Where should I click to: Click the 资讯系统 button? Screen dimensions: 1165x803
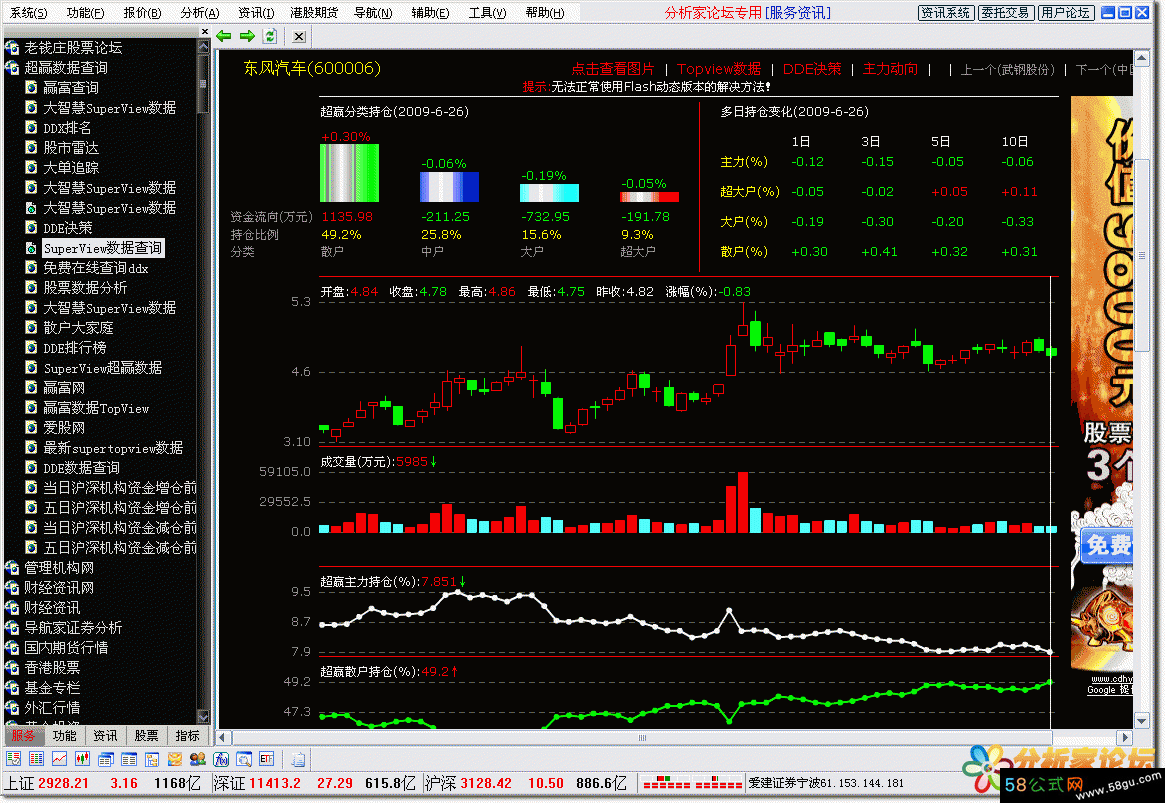click(946, 13)
